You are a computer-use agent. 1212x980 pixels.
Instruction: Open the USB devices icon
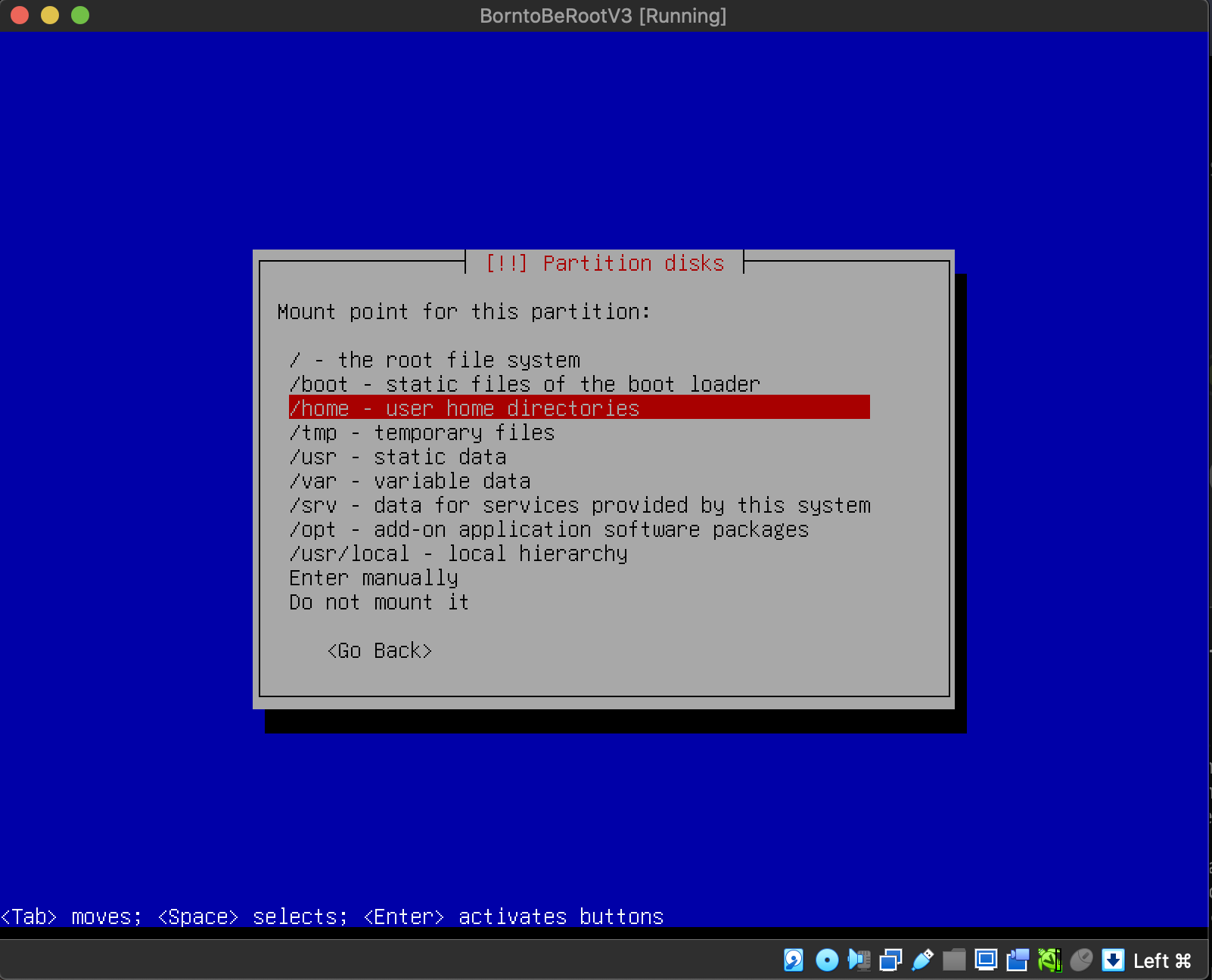[x=922, y=960]
